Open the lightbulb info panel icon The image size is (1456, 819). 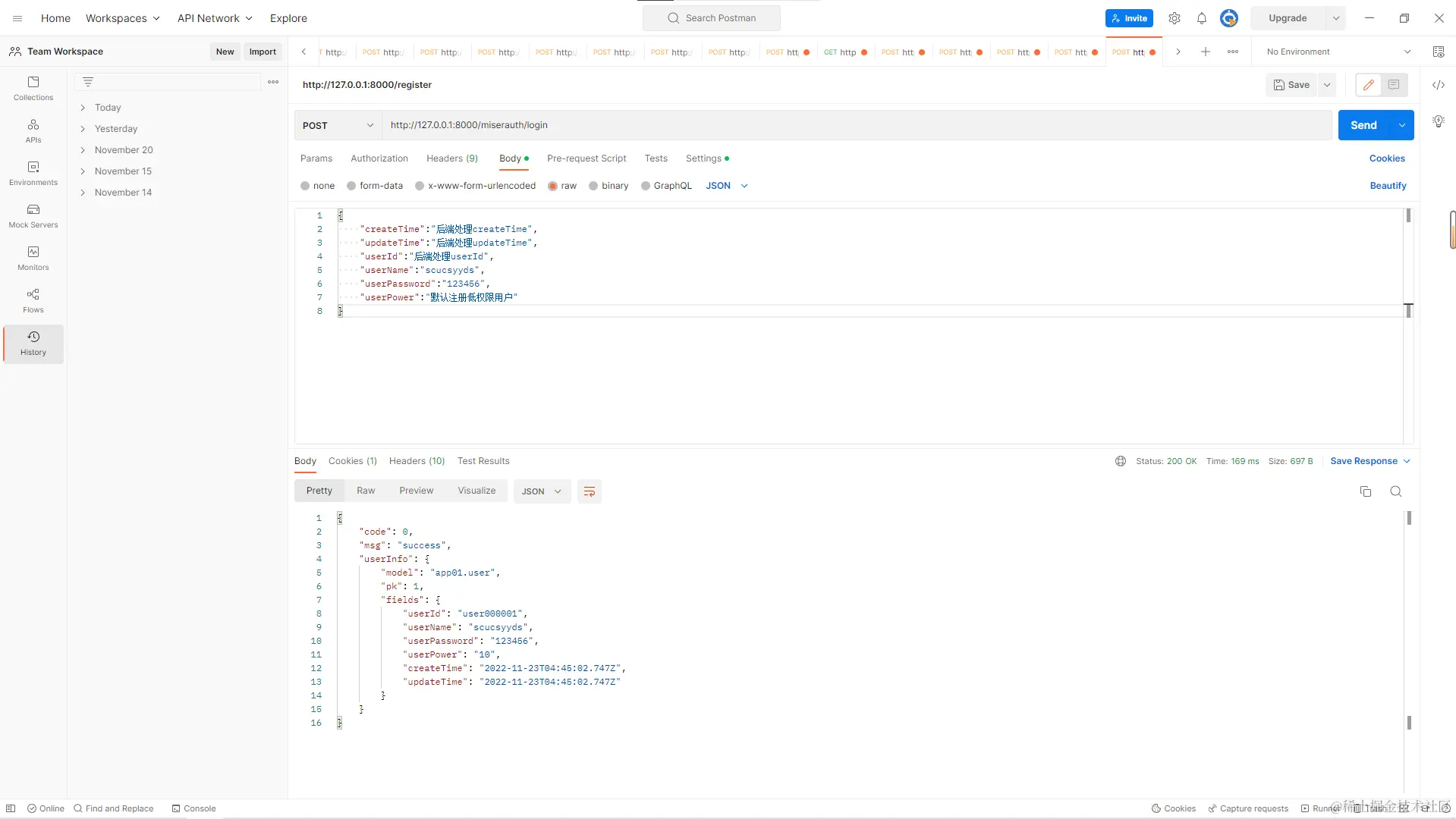tap(1438, 121)
